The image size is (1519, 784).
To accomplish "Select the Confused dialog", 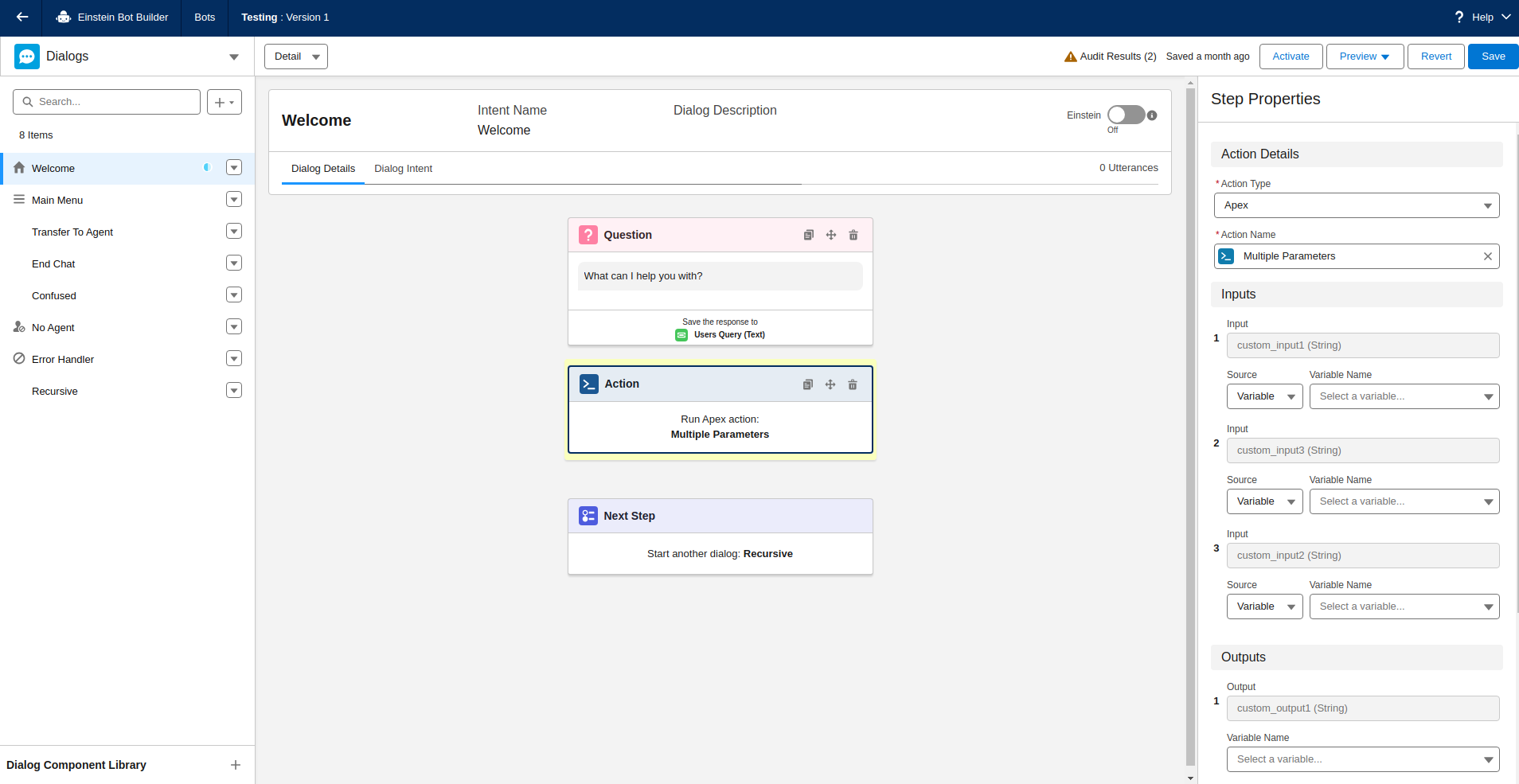I will coord(54,295).
